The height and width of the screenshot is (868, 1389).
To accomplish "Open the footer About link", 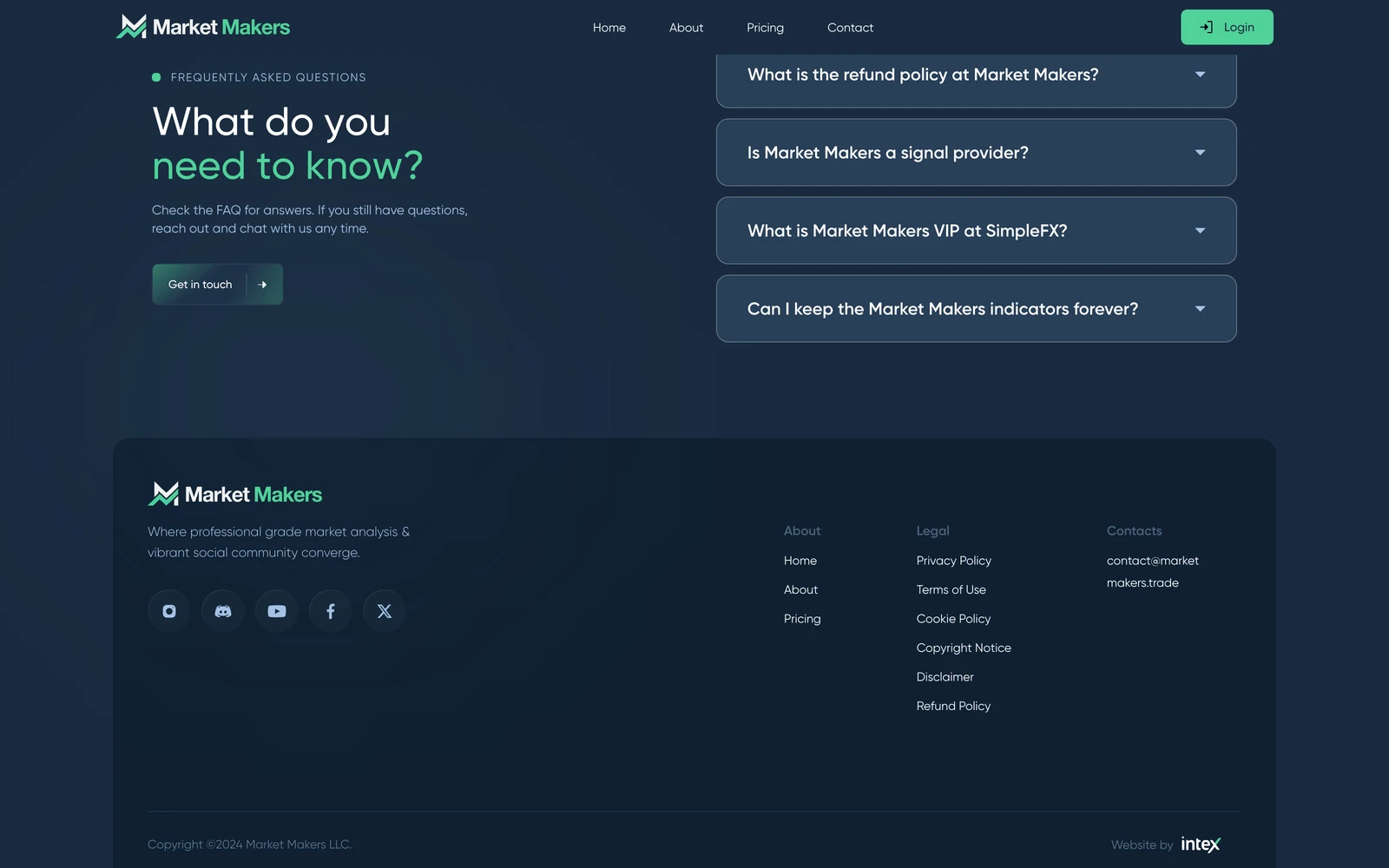I will pos(800,590).
